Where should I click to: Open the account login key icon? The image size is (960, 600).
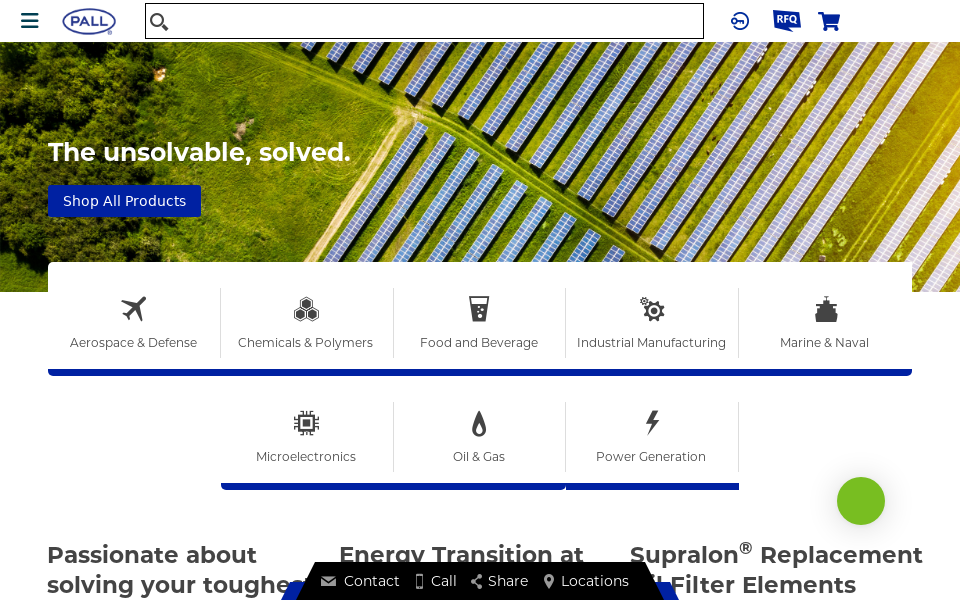click(x=740, y=21)
